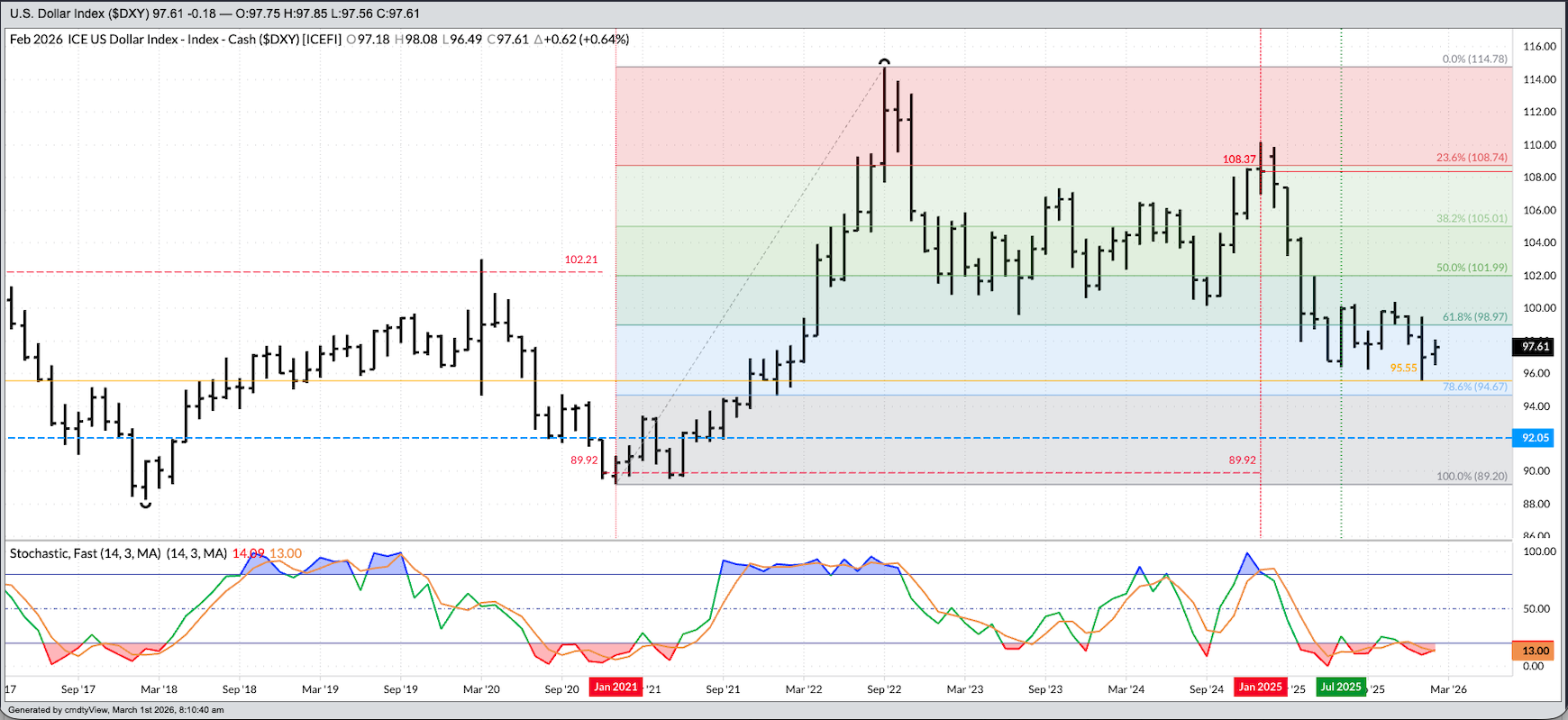Click the 97.61 current price tag
The image size is (1568, 720).
1536,347
